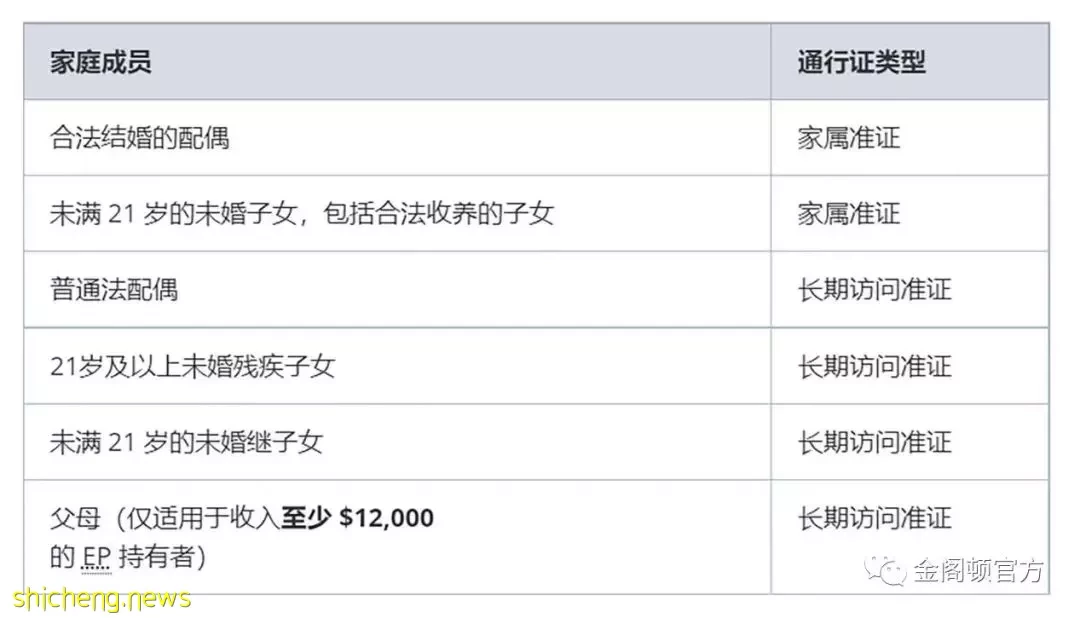Click the WeChat logo icon in watermark
The width and height of the screenshot is (1080, 618).
tap(885, 571)
